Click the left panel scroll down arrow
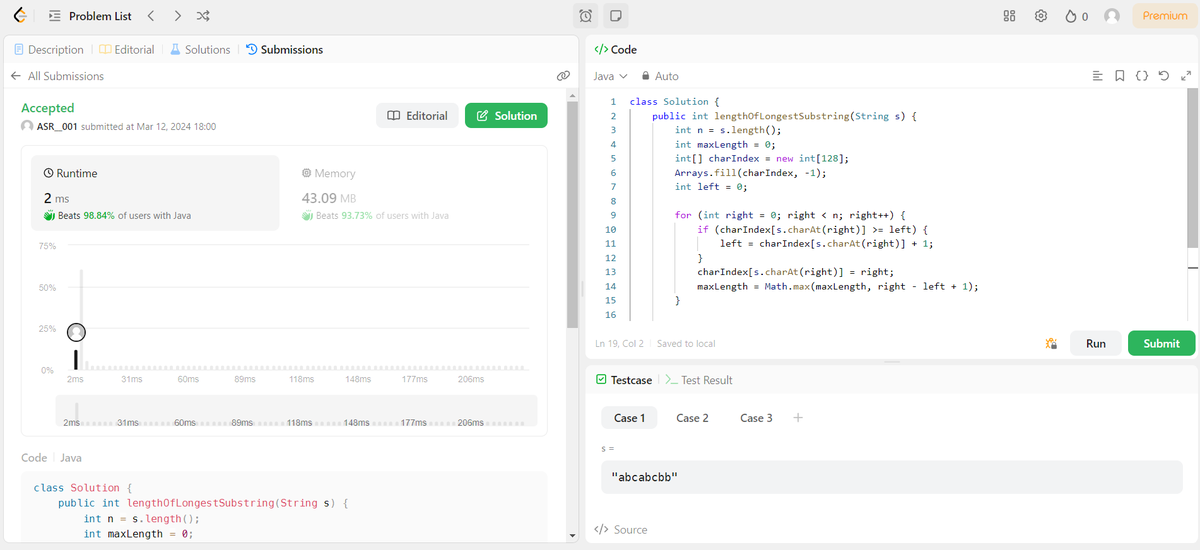The image size is (1200, 550). pos(572,537)
